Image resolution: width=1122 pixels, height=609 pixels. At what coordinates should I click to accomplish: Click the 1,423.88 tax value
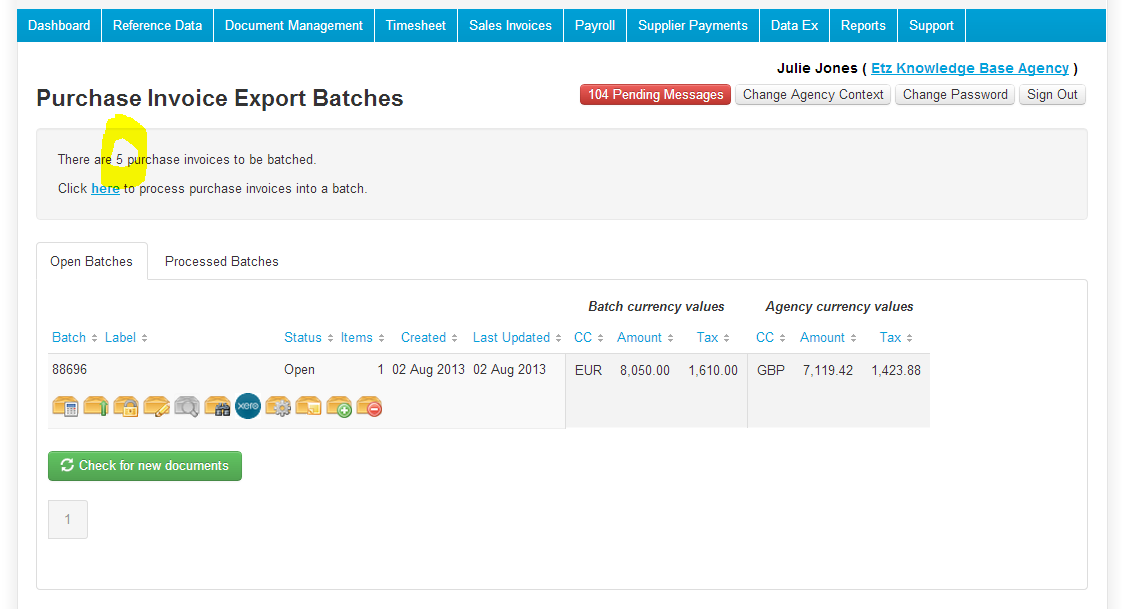(896, 371)
